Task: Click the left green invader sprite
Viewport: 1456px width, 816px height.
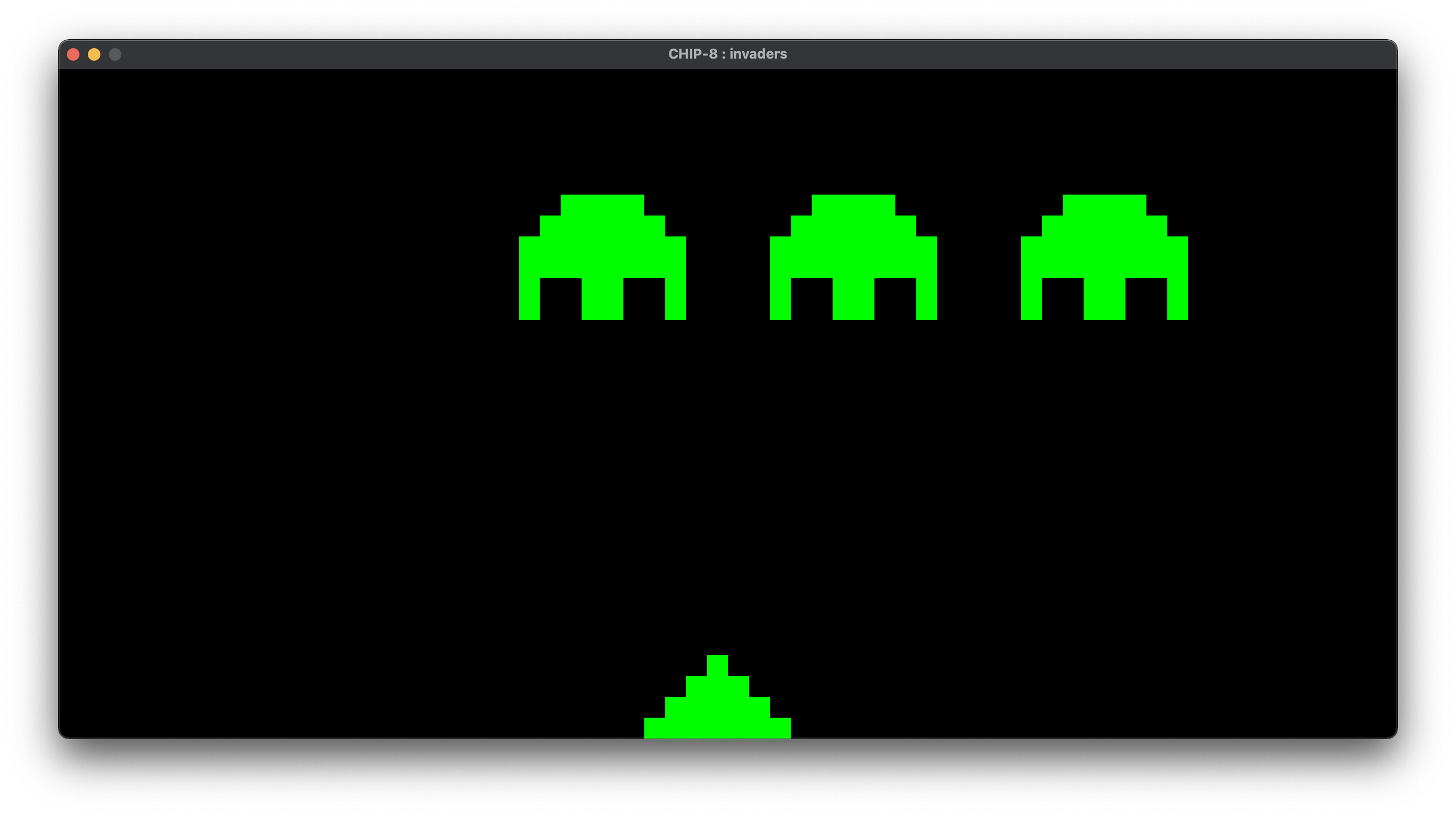Action: coord(602,257)
